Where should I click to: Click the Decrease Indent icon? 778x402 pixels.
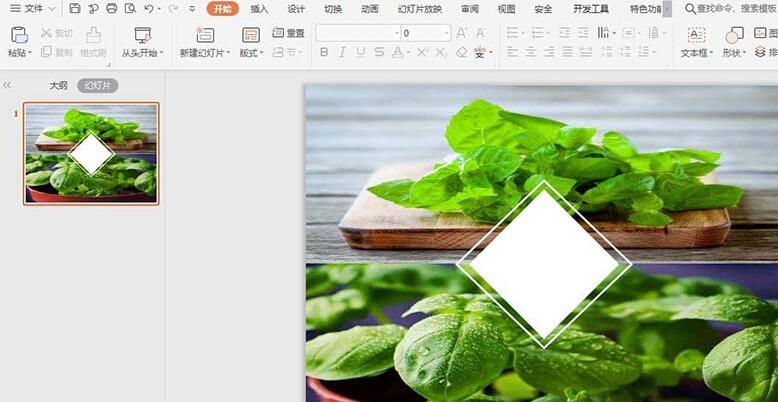(565, 33)
